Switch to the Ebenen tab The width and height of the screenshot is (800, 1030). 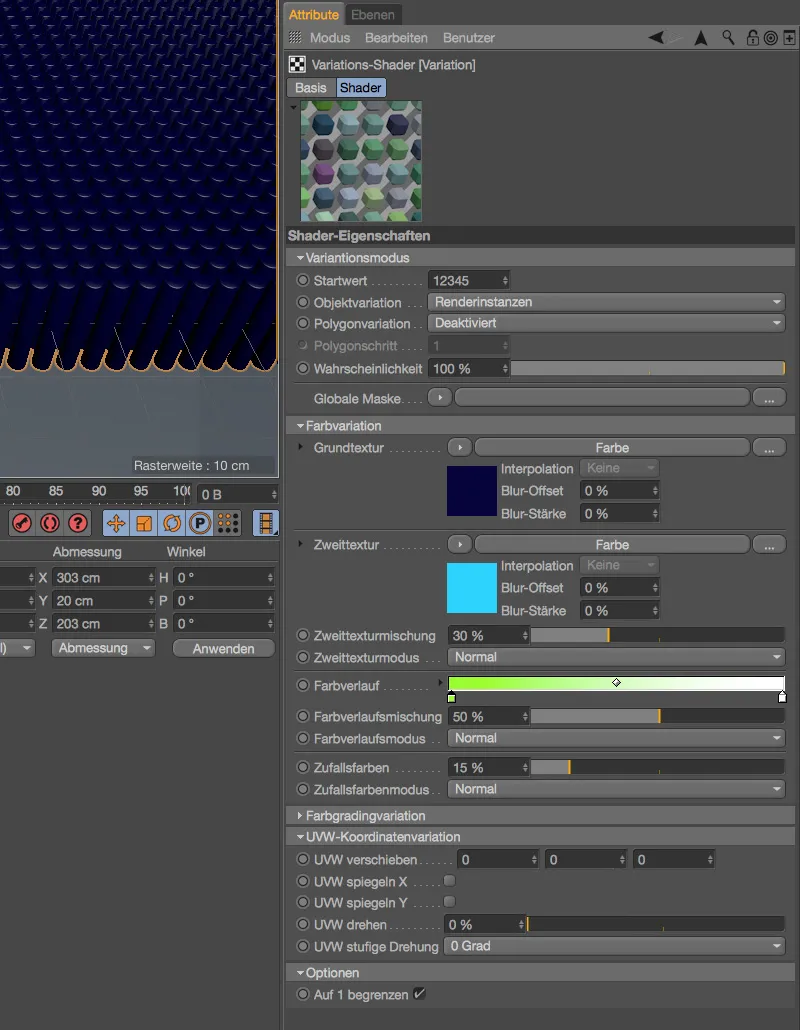click(372, 14)
